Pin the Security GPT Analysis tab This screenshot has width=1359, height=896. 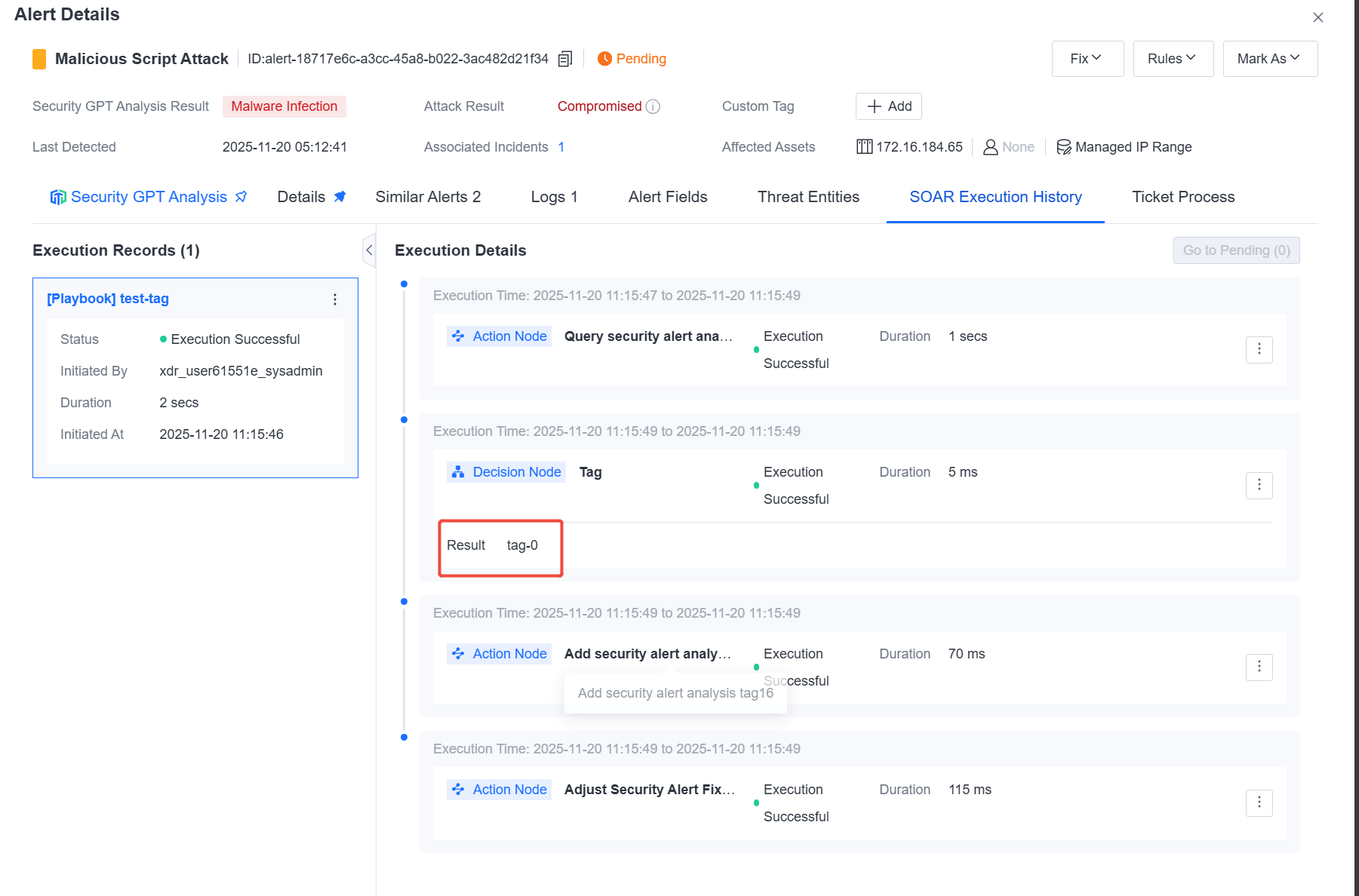click(241, 197)
